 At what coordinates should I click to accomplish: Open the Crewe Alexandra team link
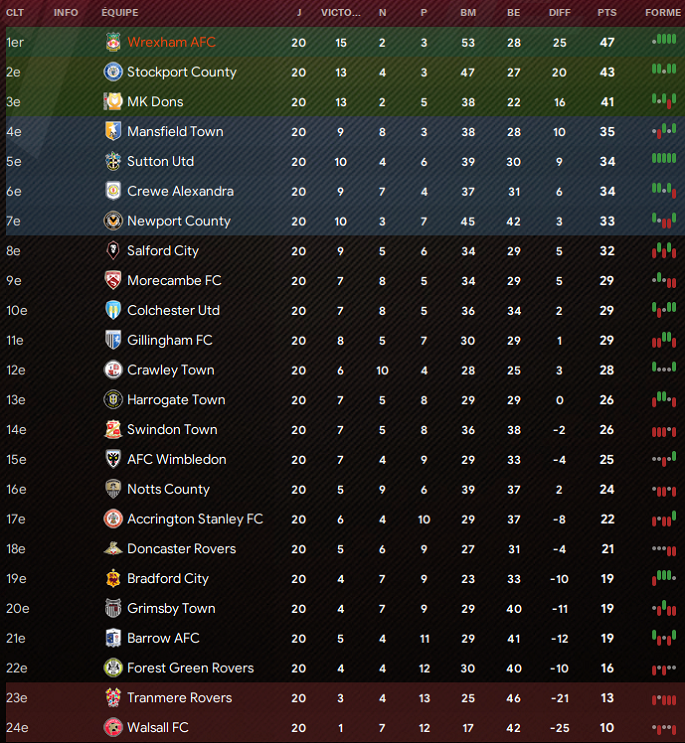coord(180,191)
